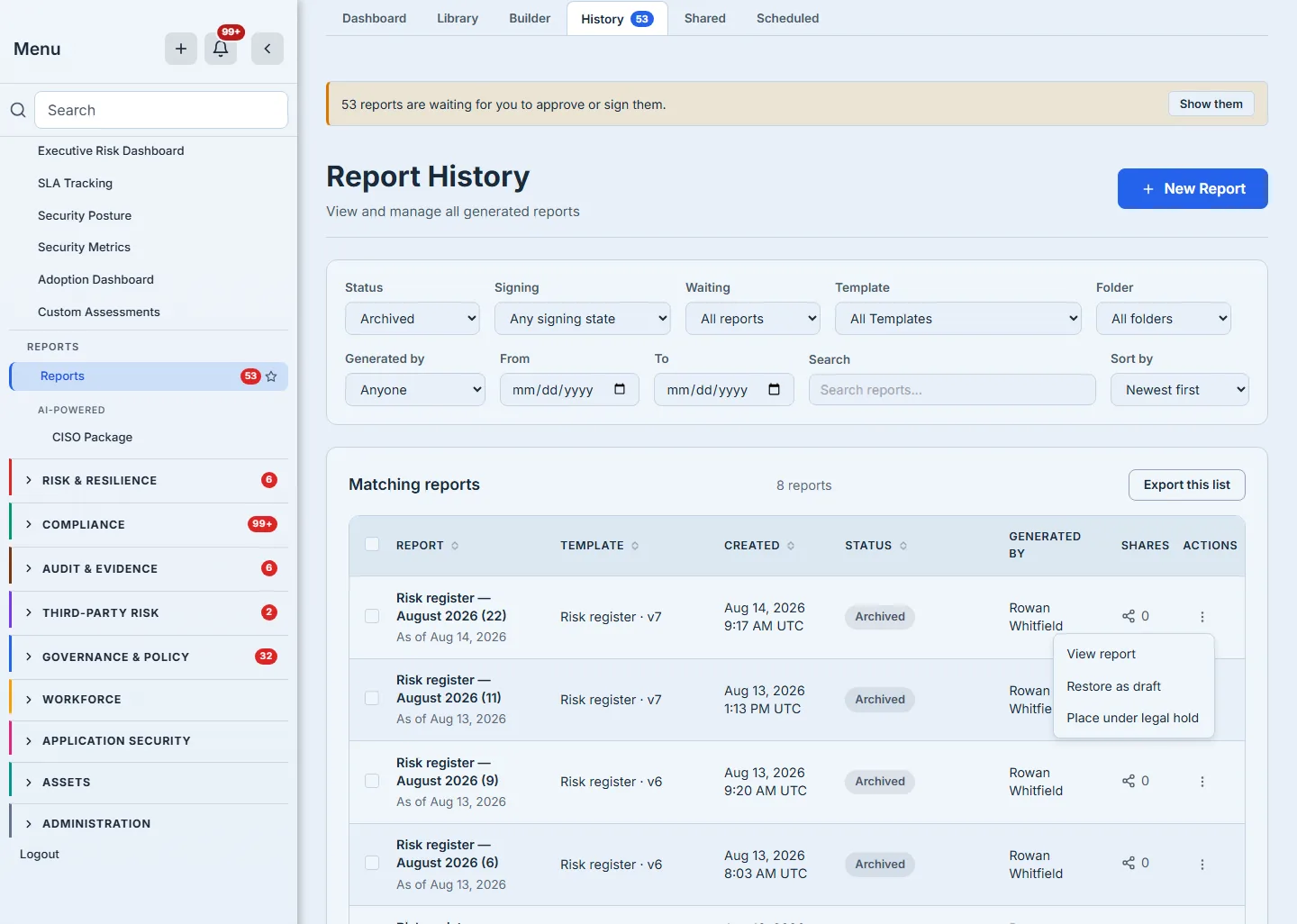Click the plus icon beside Menu
This screenshot has width=1297, height=924.
[x=181, y=49]
